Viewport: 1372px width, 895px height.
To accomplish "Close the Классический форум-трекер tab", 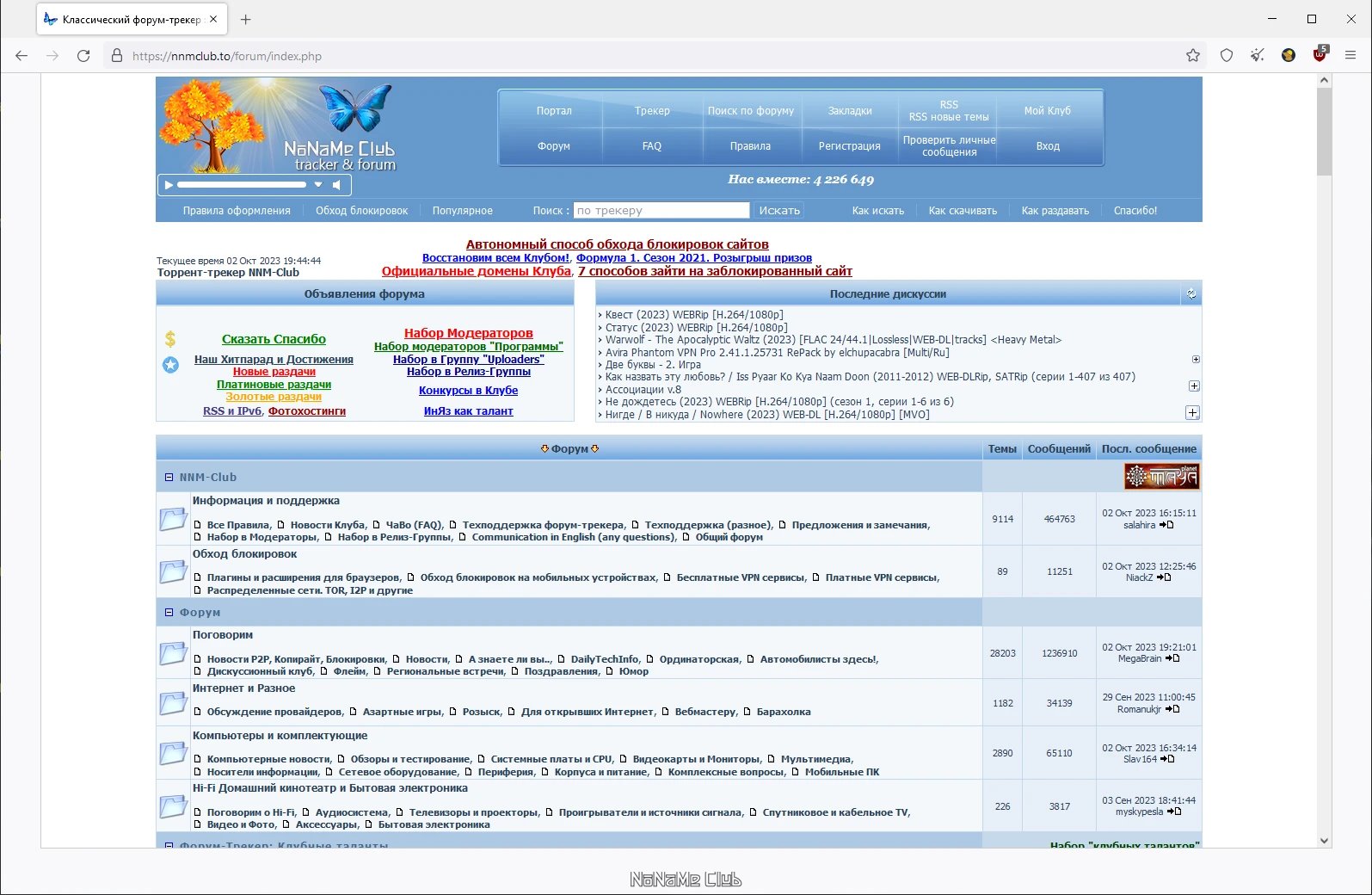I will click(x=213, y=19).
